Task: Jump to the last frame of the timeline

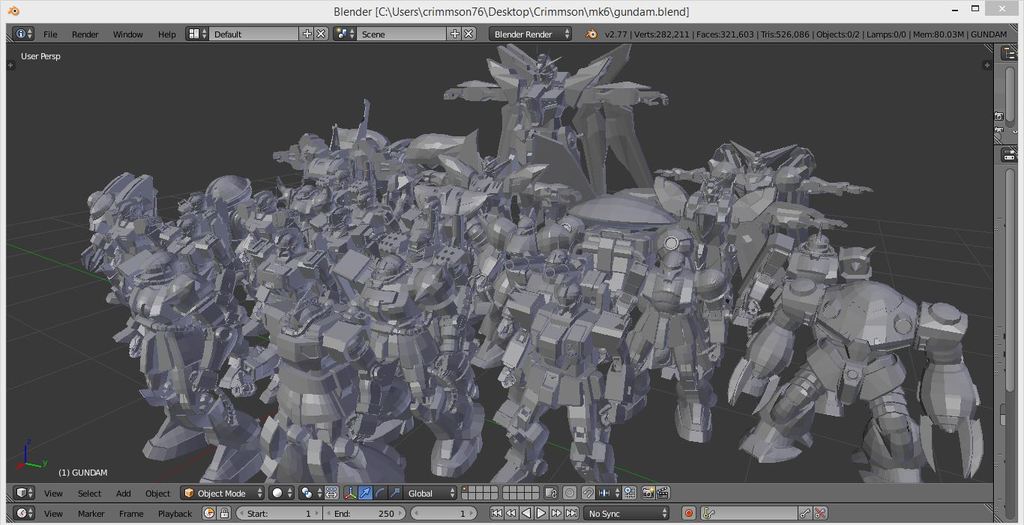Action: pos(572,513)
